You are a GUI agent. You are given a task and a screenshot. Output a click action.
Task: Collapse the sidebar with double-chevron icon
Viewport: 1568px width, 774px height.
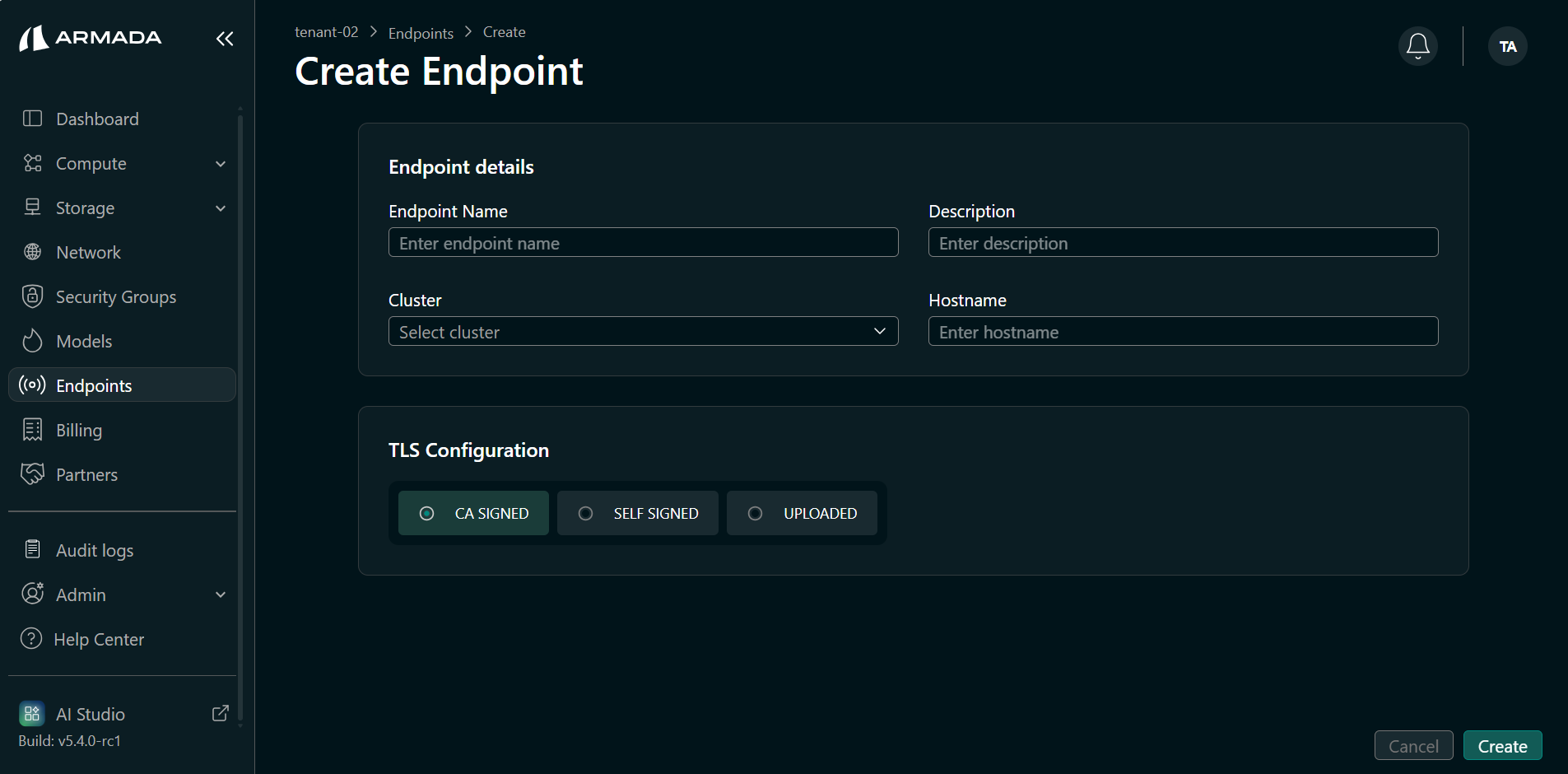click(x=225, y=39)
